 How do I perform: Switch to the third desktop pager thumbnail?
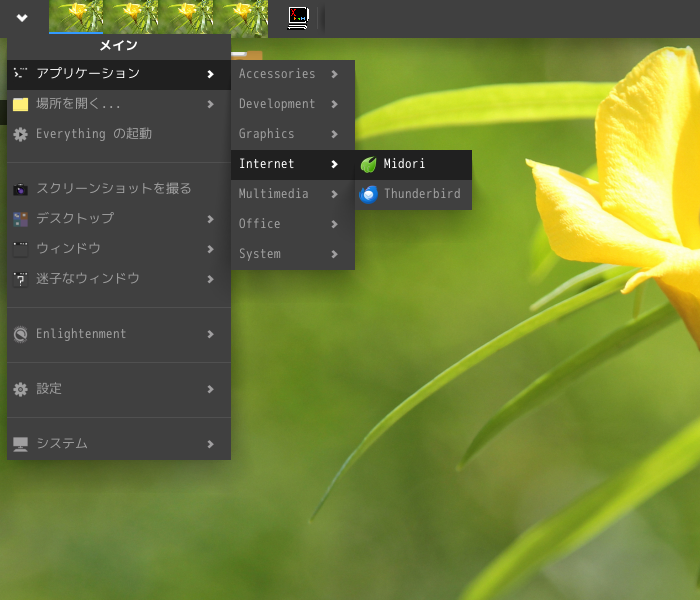(186, 17)
